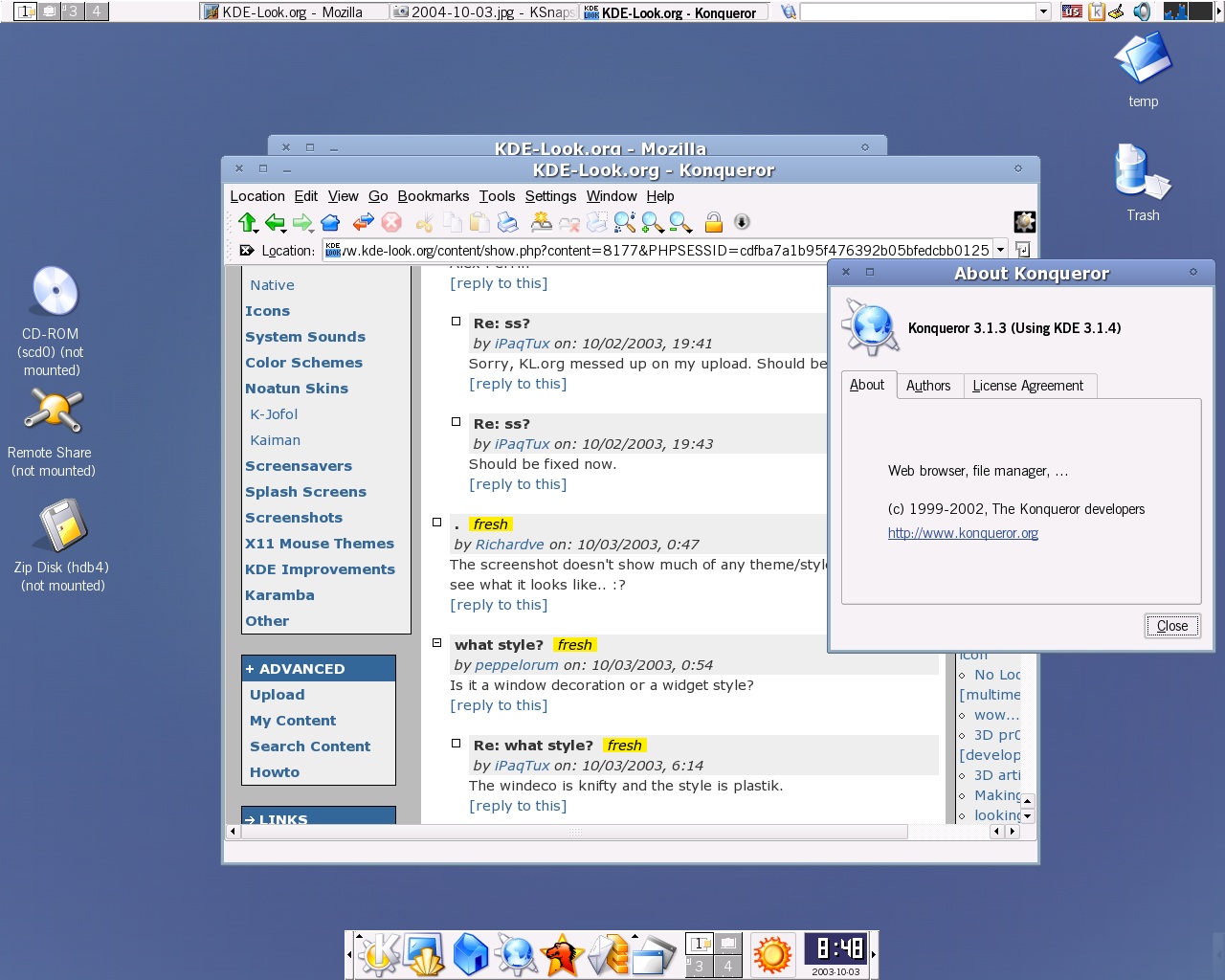Toggle the box beside 'Re: what style?' comment

tap(457, 744)
